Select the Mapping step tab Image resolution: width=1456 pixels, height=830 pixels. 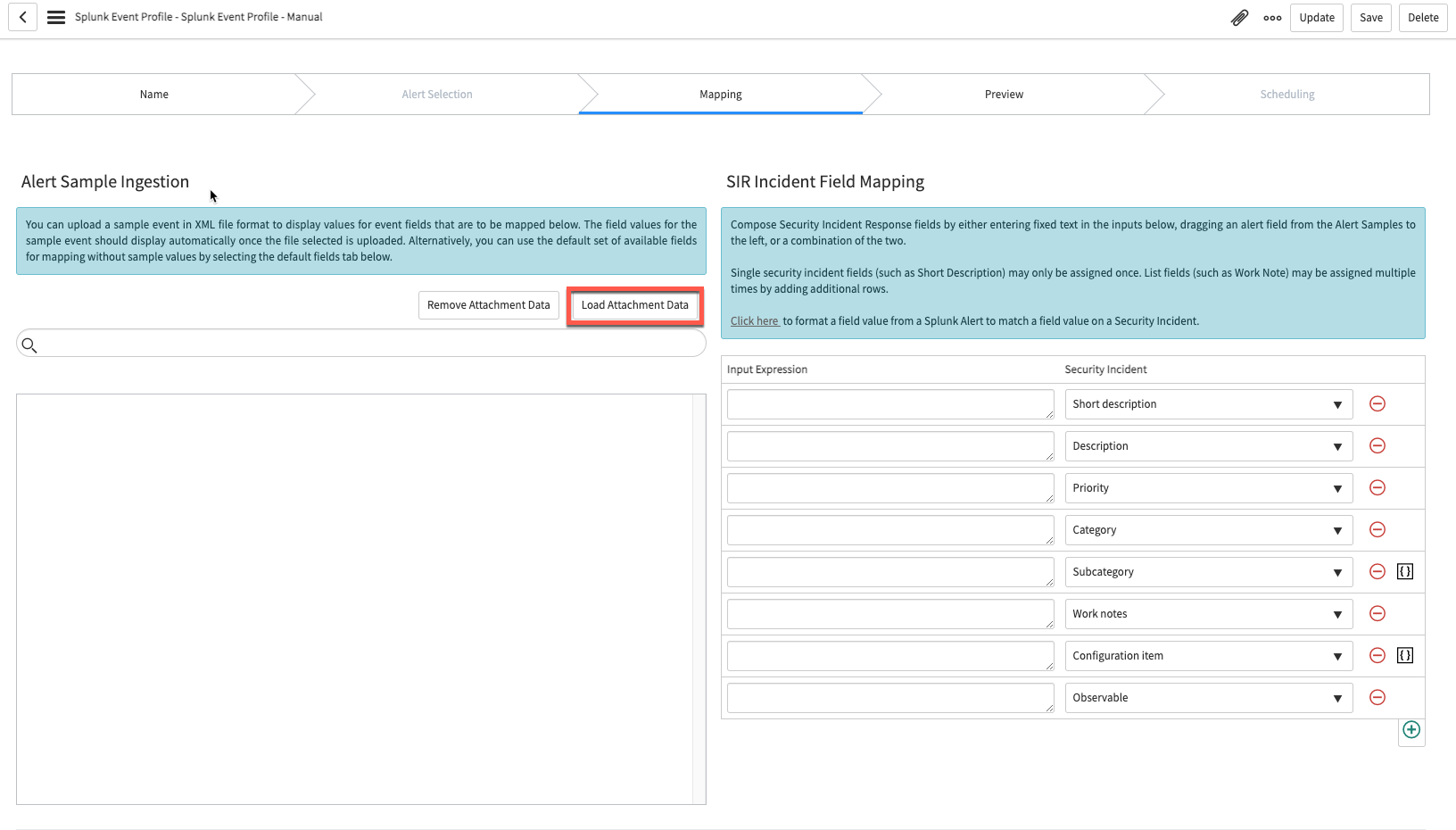click(721, 95)
